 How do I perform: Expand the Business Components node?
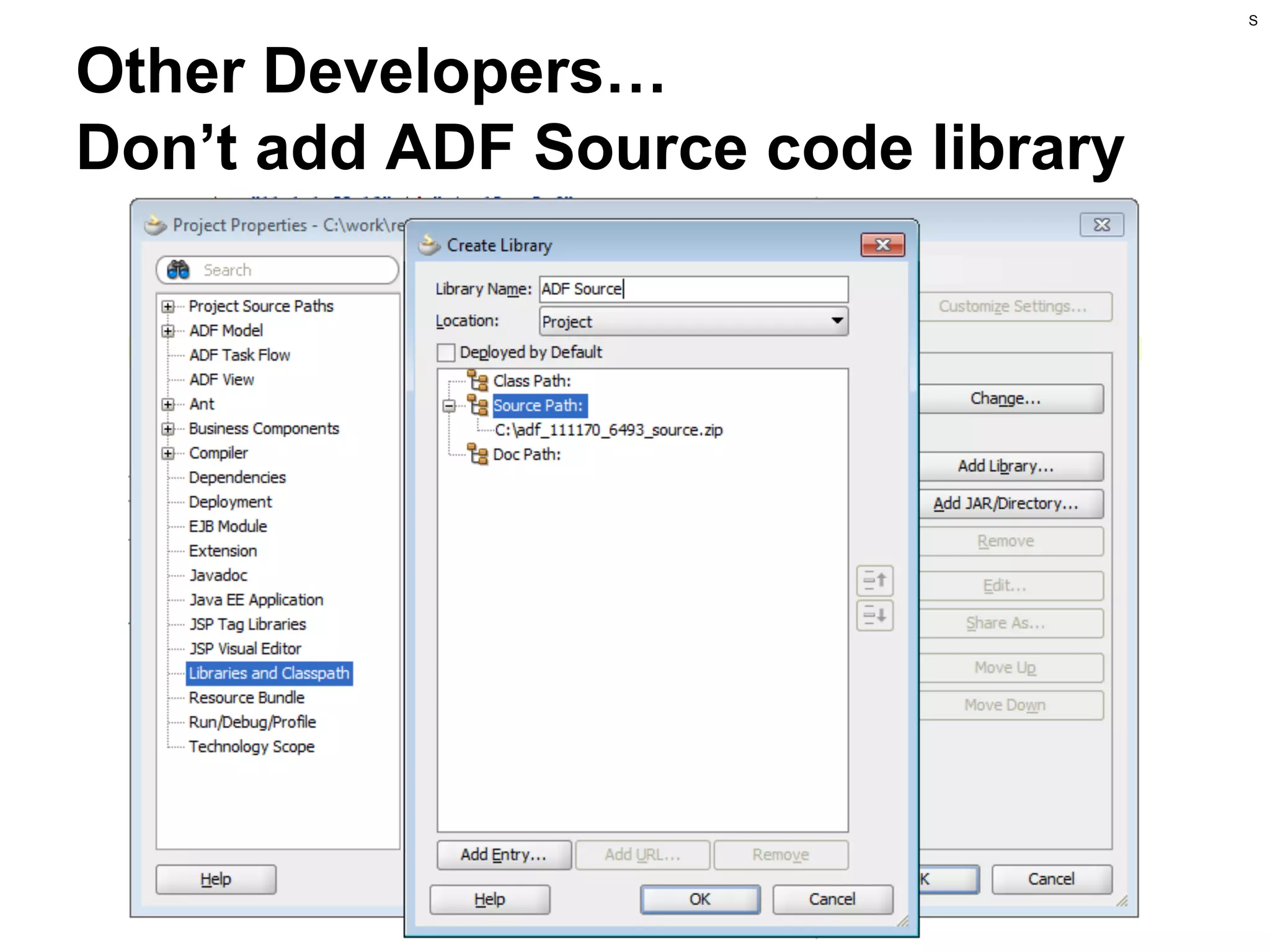pos(167,429)
